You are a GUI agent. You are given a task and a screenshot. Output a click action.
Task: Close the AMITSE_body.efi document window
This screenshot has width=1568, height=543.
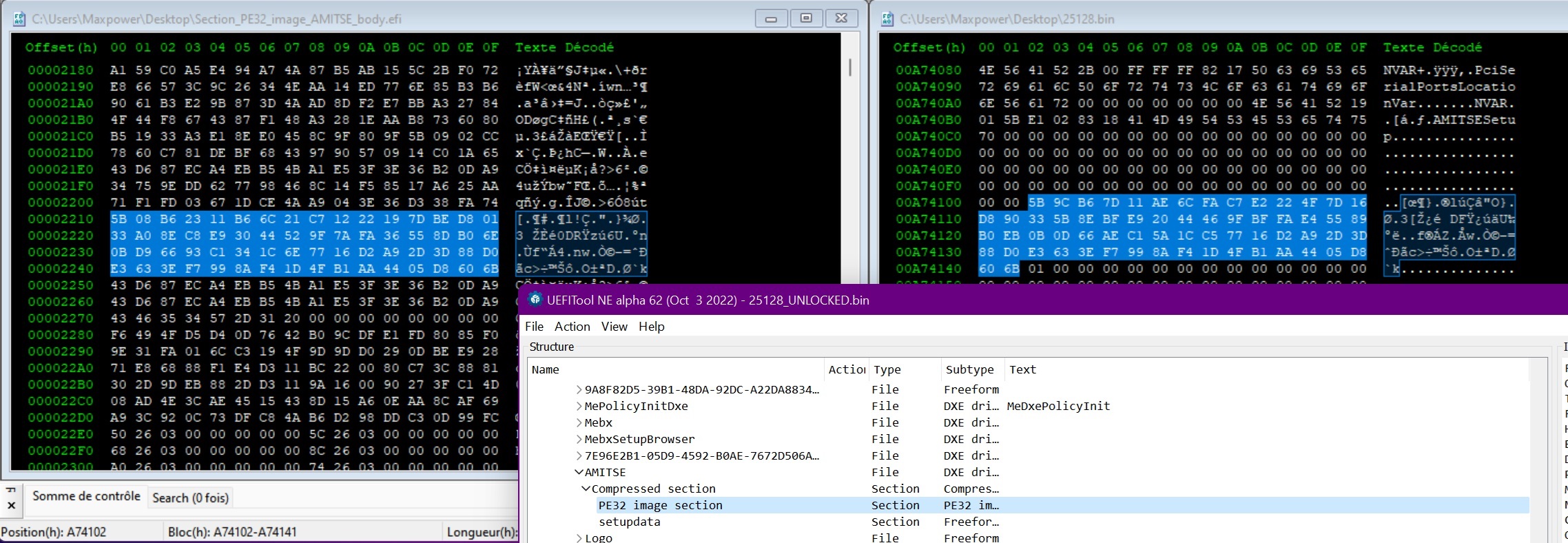[x=841, y=19]
